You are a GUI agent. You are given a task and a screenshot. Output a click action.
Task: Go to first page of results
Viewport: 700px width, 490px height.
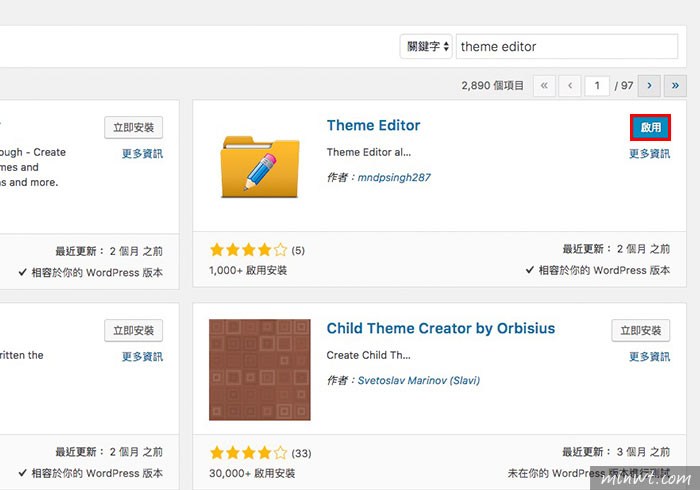[544, 86]
